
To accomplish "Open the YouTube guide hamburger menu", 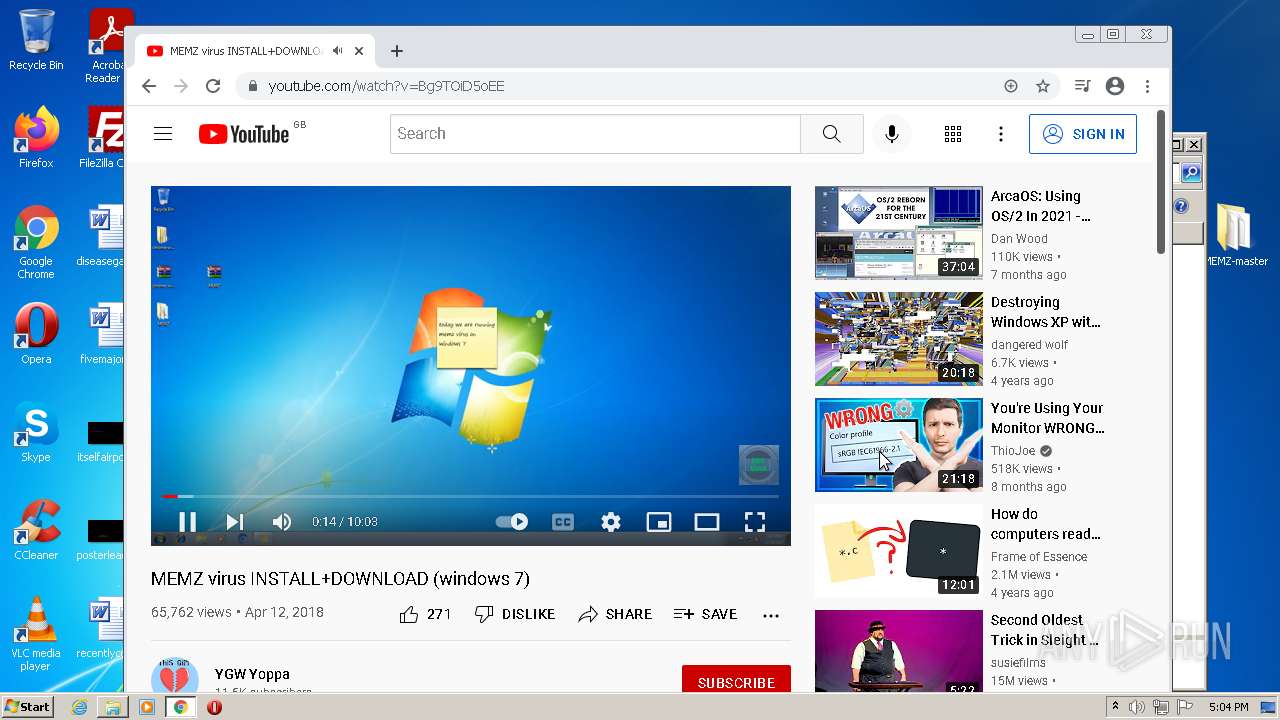I will pos(163,134).
